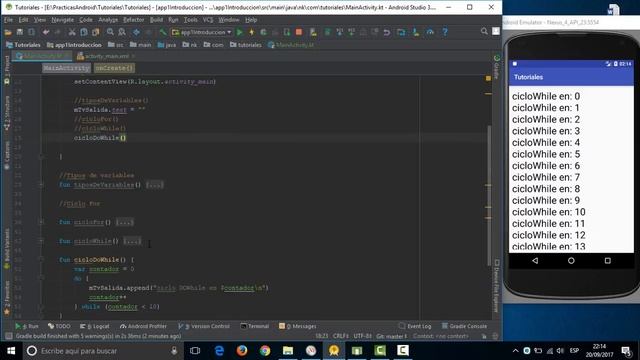Open Task View on the taskbar
640x360 pixels.
195,351
